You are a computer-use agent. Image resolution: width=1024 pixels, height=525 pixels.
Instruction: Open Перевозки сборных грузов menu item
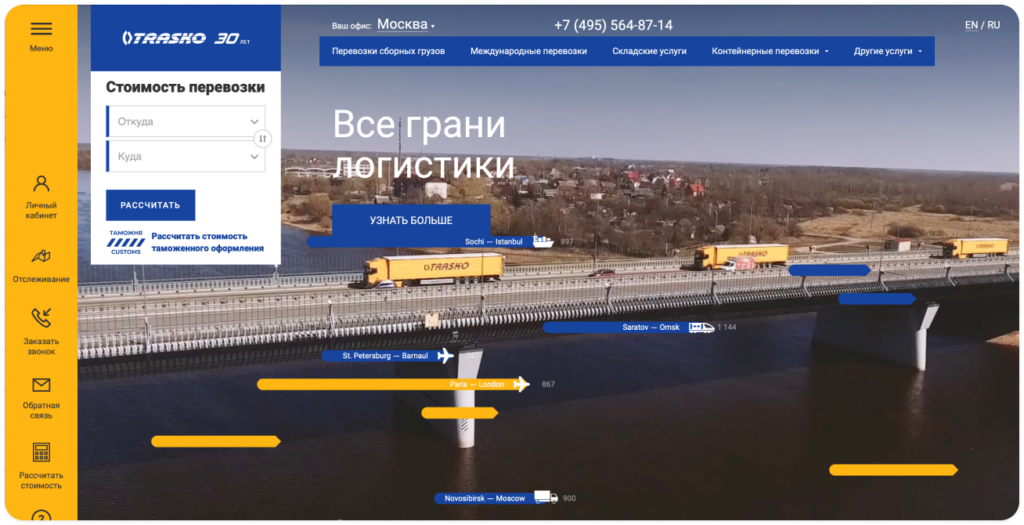389,51
